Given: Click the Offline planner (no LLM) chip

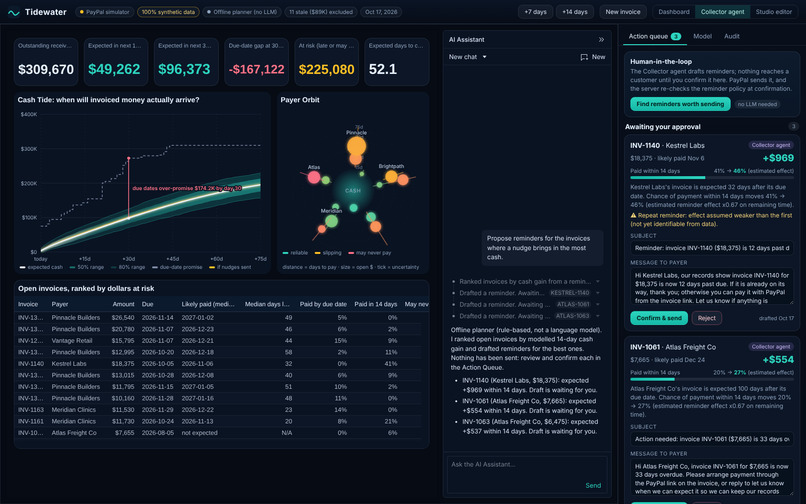Looking at the screenshot, I should pos(242,12).
